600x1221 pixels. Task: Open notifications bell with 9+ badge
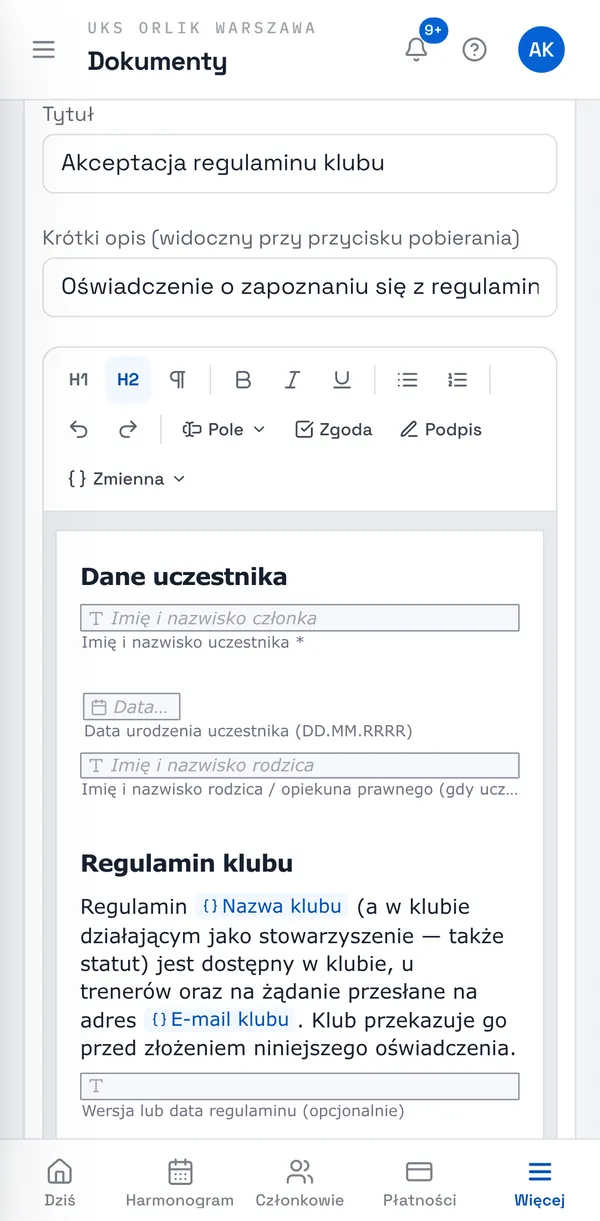coord(417,49)
